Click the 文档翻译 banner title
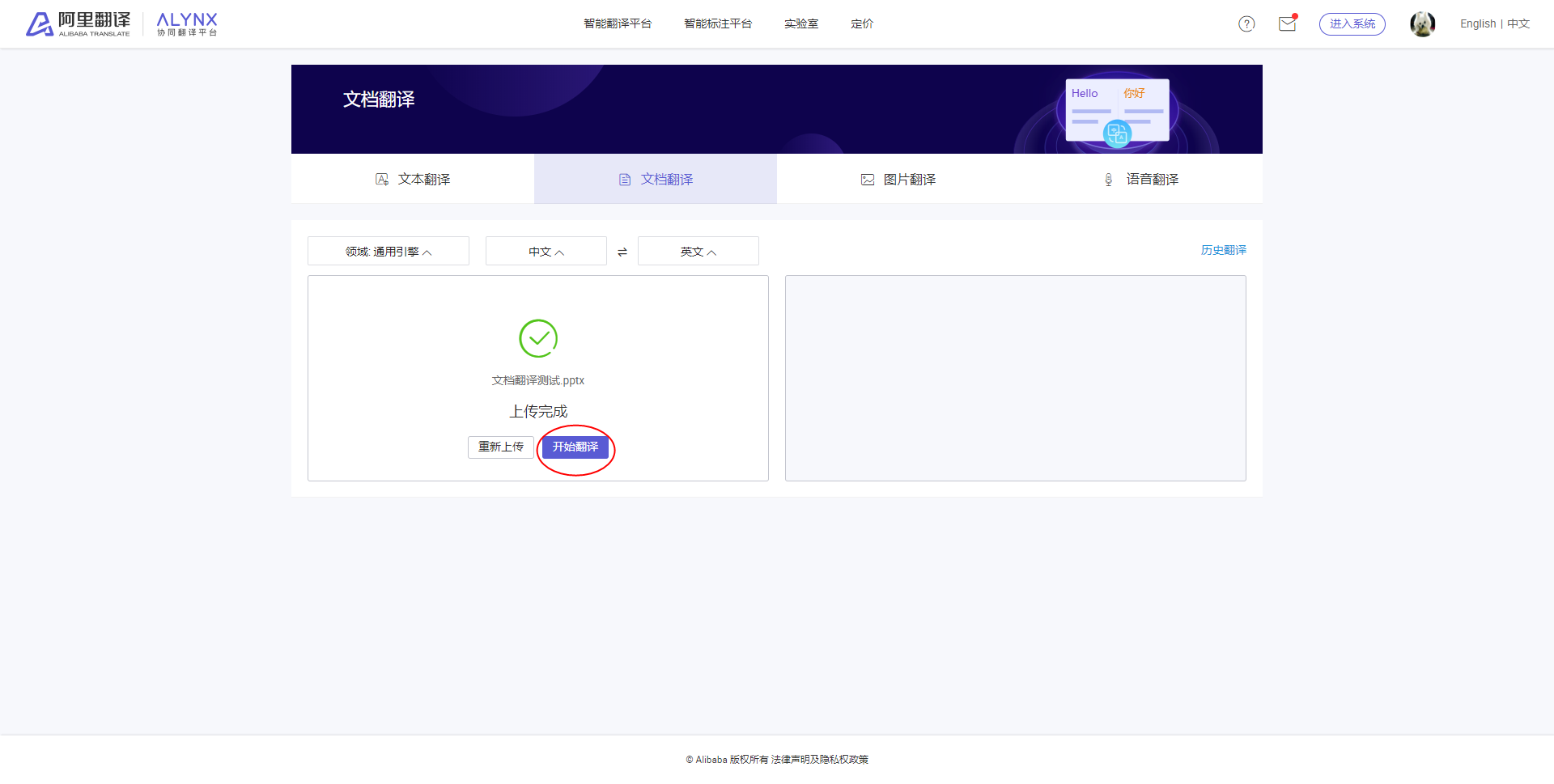This screenshot has height=784, width=1554. (x=379, y=100)
